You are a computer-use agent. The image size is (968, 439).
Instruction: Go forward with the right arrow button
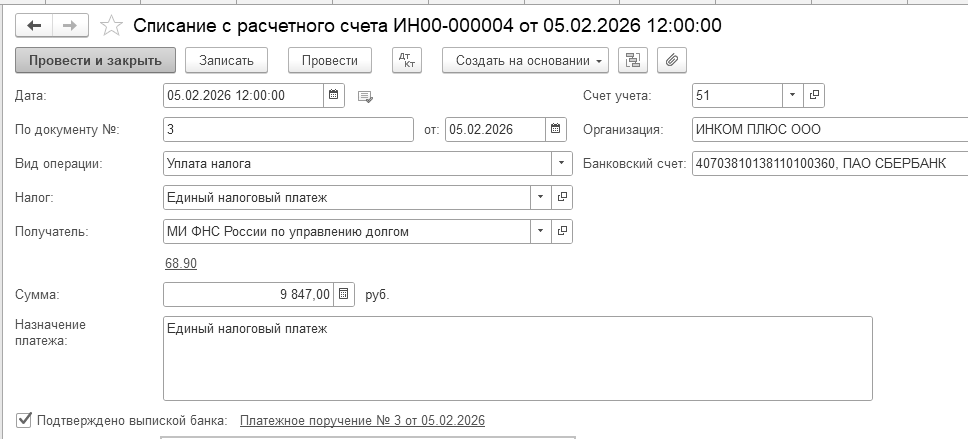(70, 25)
